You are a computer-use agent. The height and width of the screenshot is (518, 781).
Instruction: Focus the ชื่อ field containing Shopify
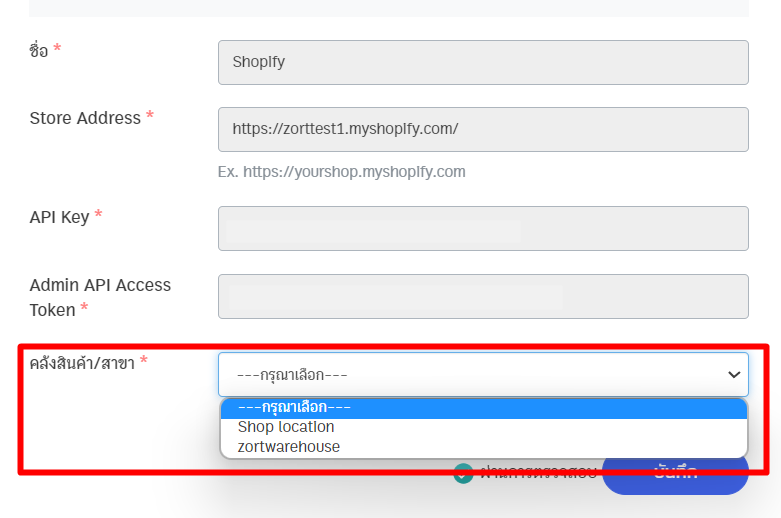click(x=483, y=62)
